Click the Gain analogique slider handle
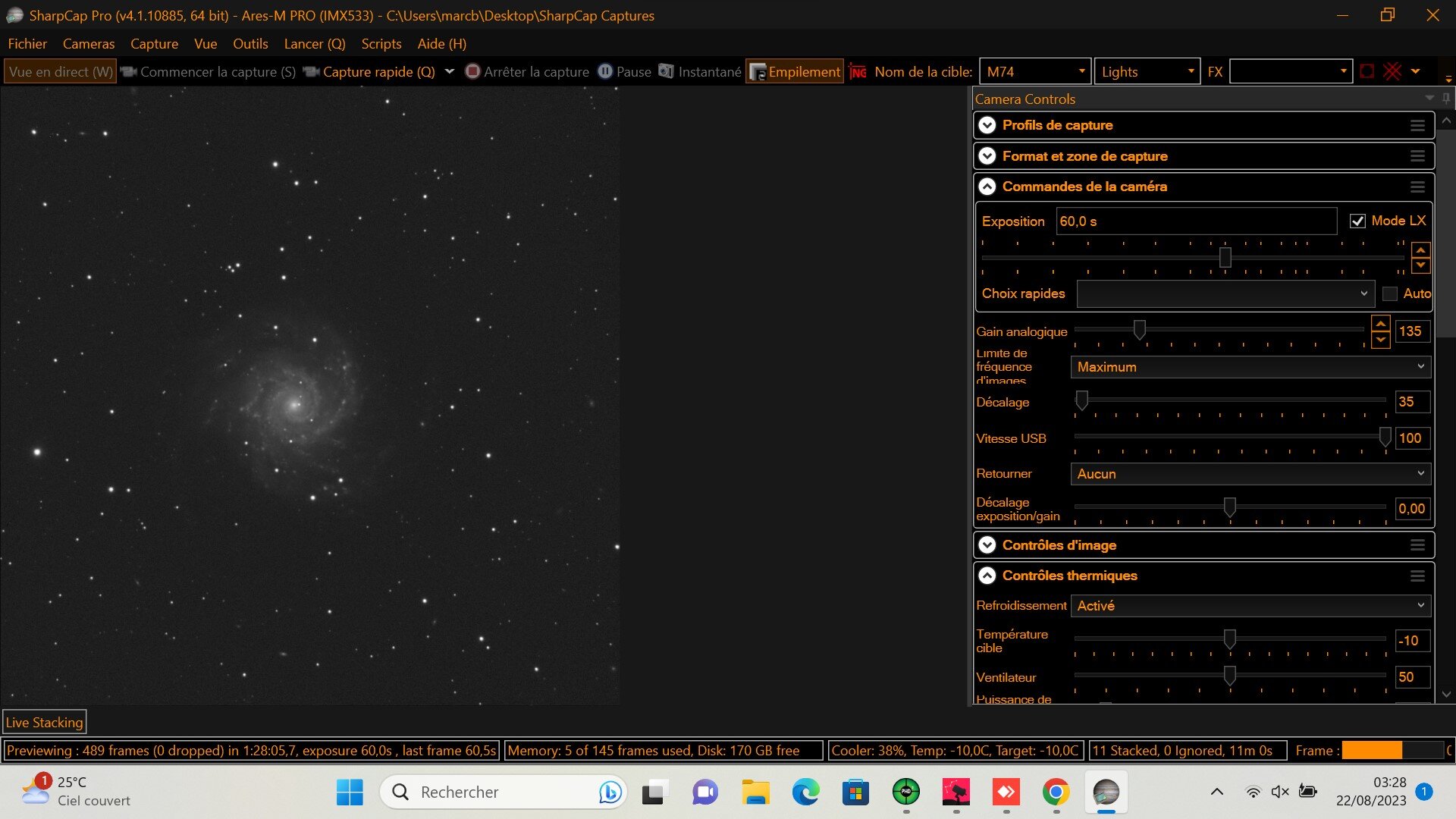Image resolution: width=1456 pixels, height=819 pixels. point(1139,329)
